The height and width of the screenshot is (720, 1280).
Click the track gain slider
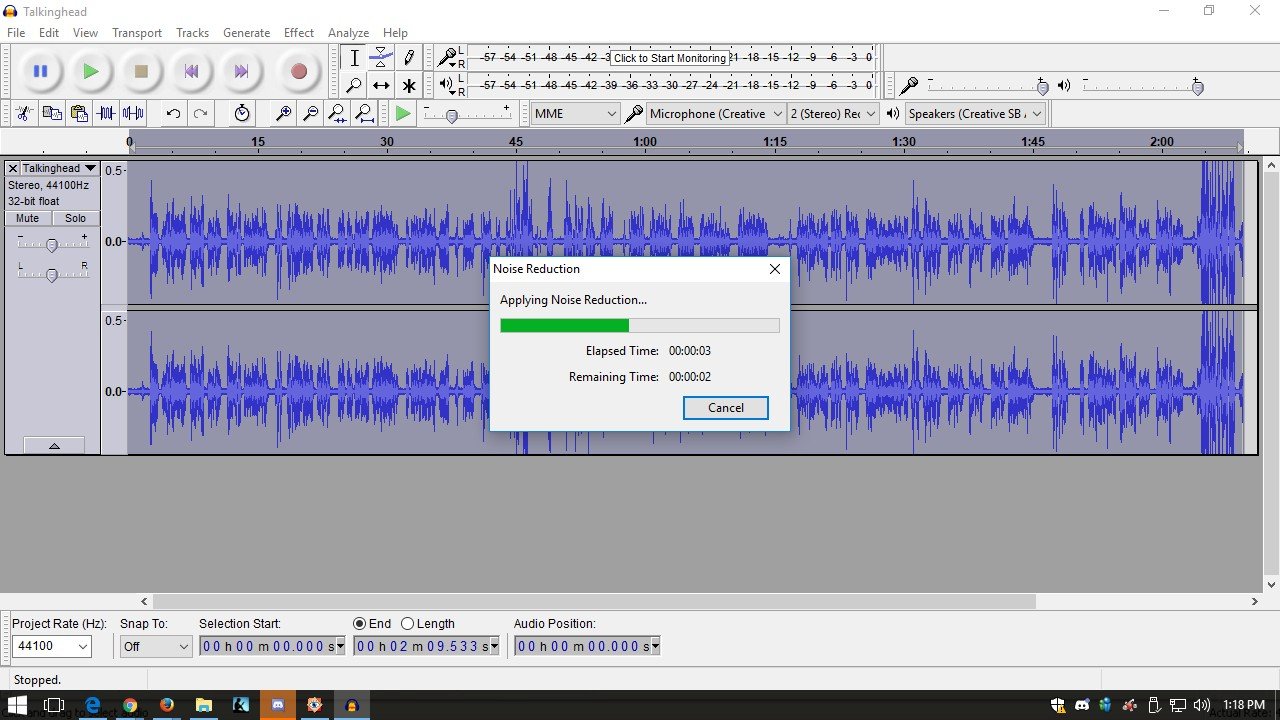[52, 244]
